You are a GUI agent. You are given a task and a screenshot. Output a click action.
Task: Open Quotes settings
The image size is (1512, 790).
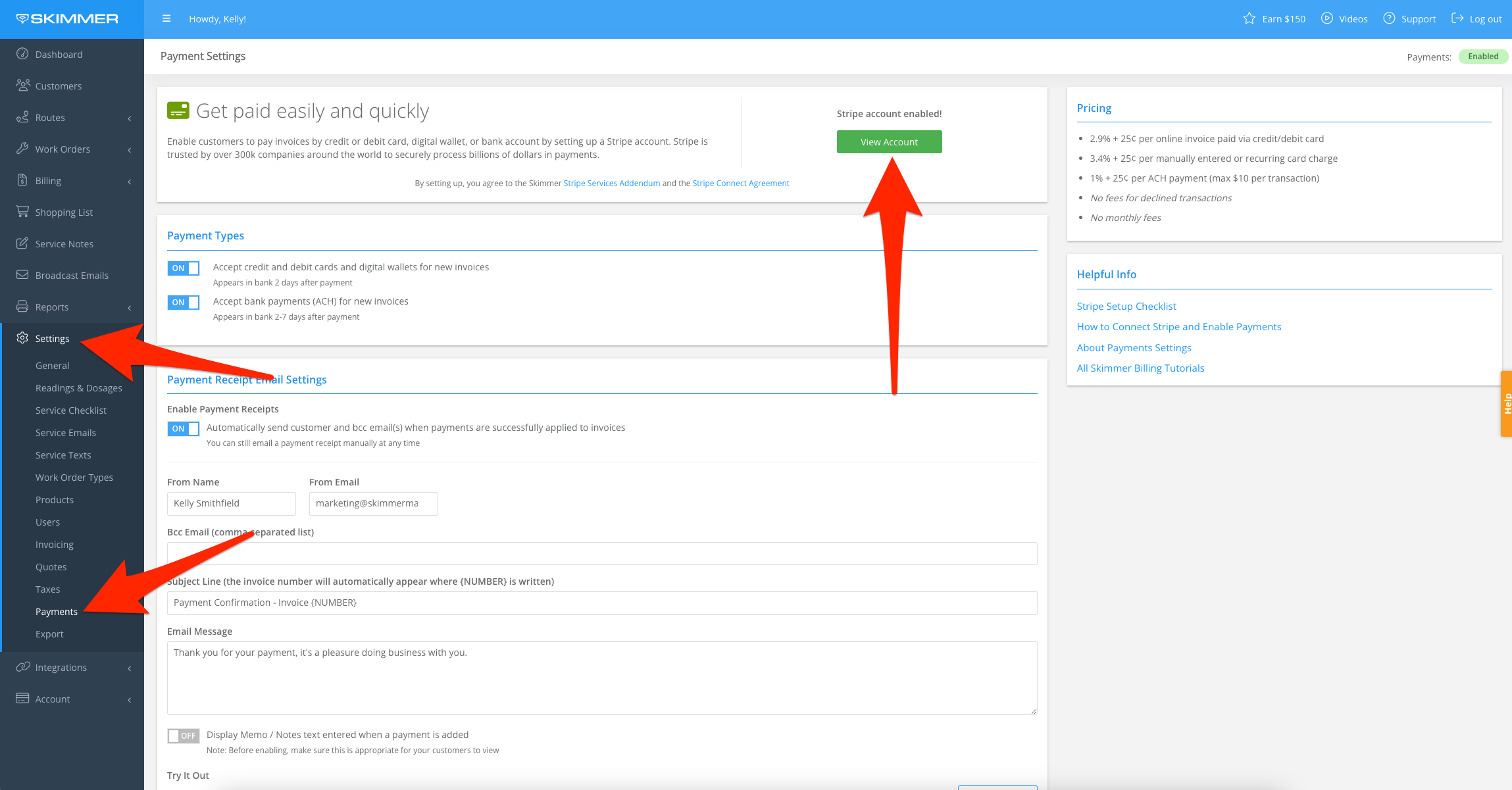(51, 567)
